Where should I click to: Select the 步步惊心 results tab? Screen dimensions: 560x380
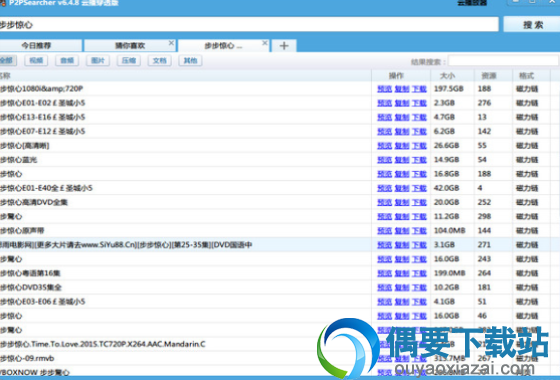tap(223, 46)
